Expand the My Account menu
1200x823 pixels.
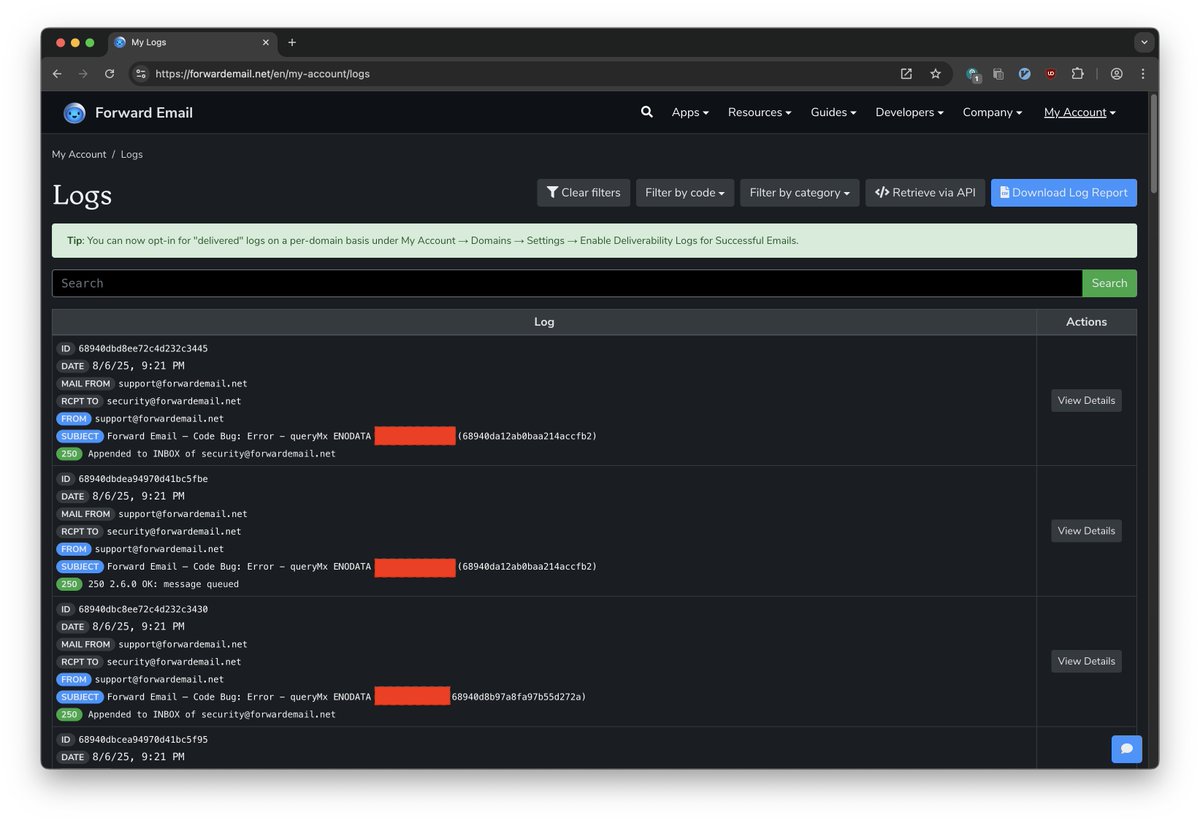(1080, 113)
